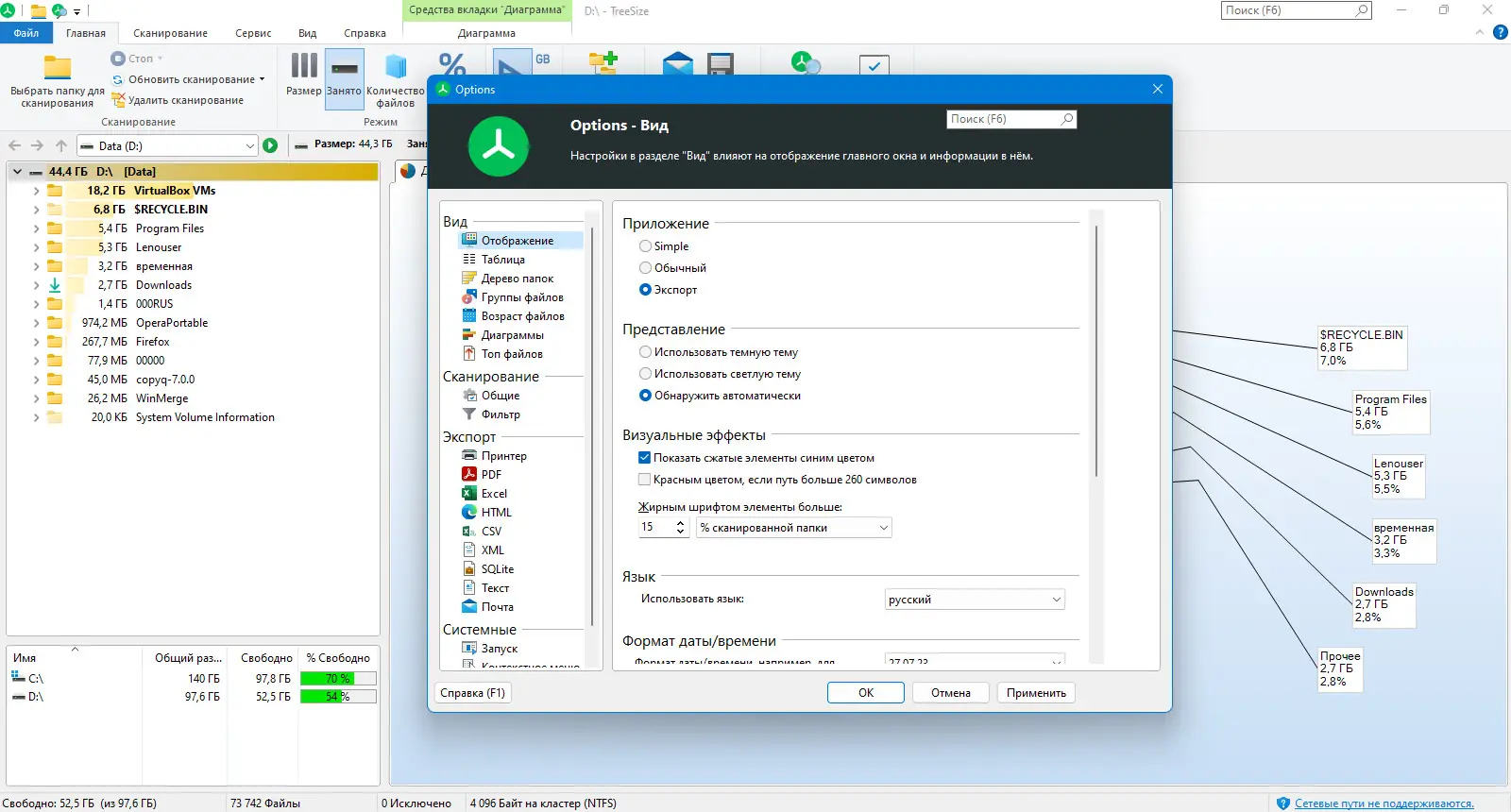The height and width of the screenshot is (812, 1511).
Task: Start scan with the green play button
Action: (270, 145)
